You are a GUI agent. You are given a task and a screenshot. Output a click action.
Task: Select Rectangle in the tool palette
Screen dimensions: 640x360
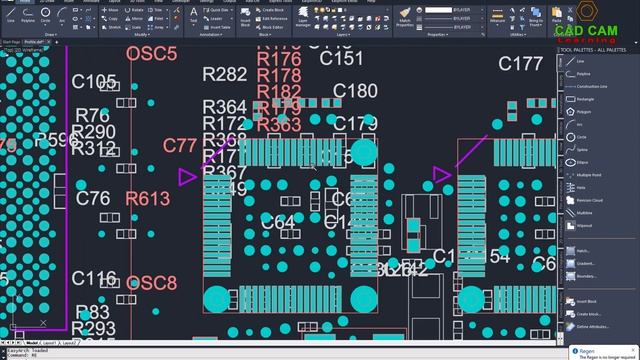[x=580, y=99]
